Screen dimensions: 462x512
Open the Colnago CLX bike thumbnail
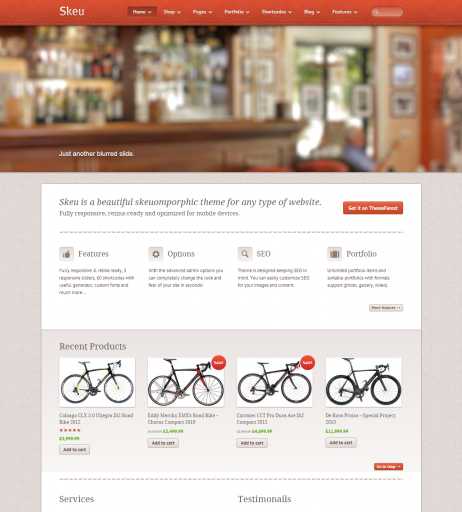point(97,382)
